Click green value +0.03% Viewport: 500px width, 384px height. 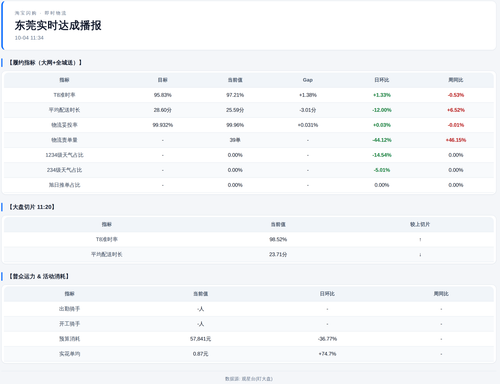(382, 125)
